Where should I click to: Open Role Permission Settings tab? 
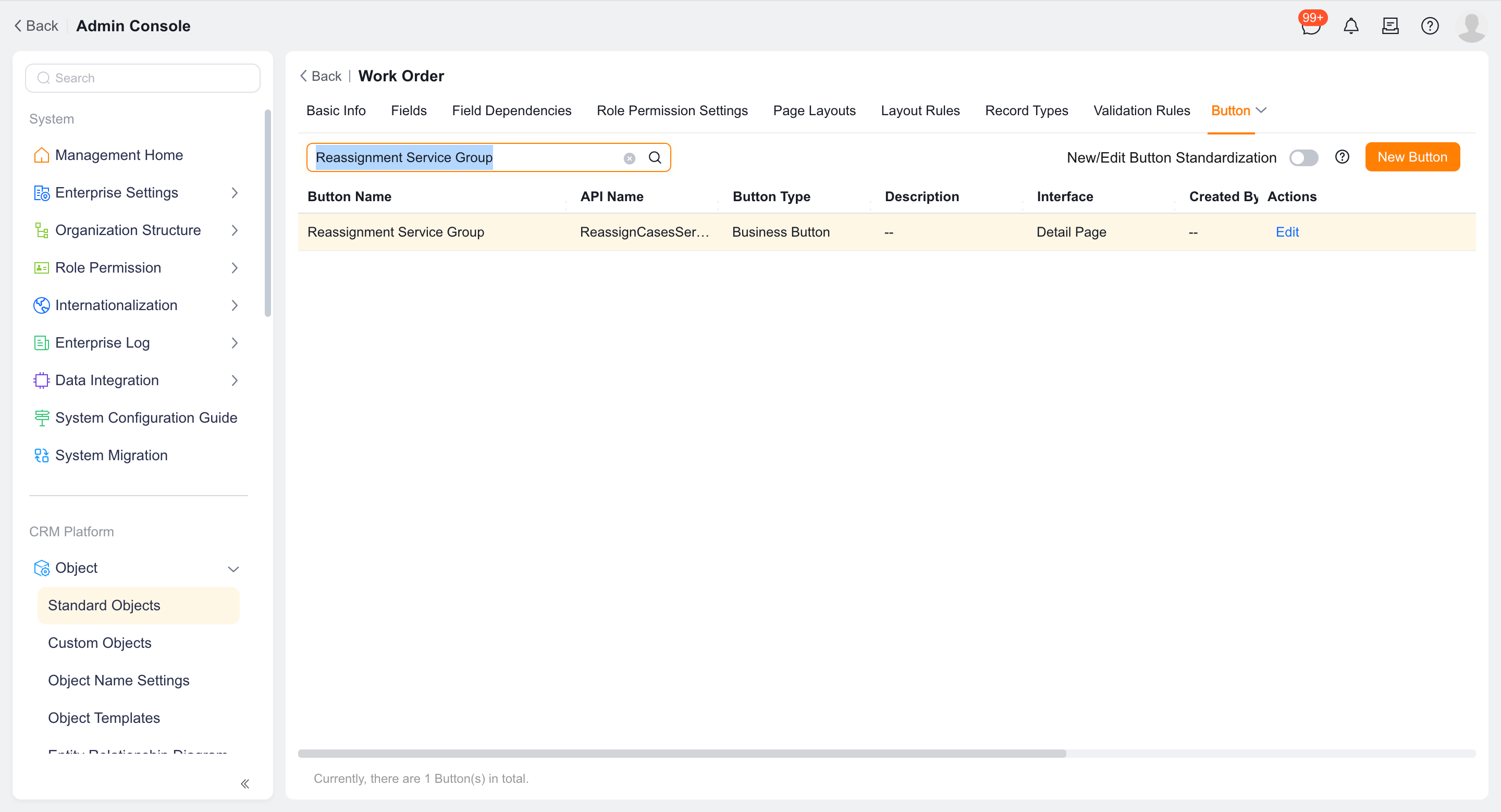tap(672, 110)
